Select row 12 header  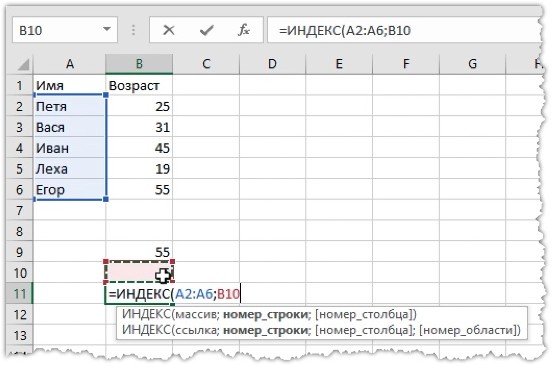pyautogui.click(x=19, y=315)
